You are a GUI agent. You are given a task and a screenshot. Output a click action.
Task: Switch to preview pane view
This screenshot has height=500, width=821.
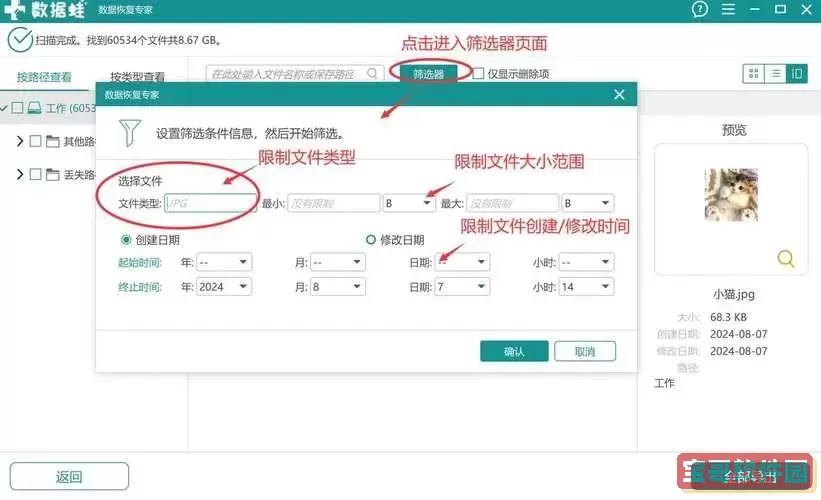[796, 74]
